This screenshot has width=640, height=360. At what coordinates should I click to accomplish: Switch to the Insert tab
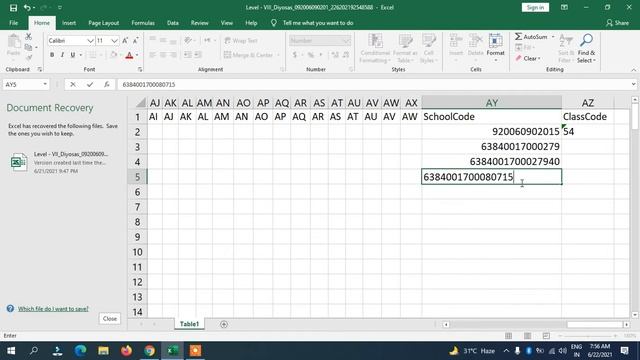tap(69, 23)
